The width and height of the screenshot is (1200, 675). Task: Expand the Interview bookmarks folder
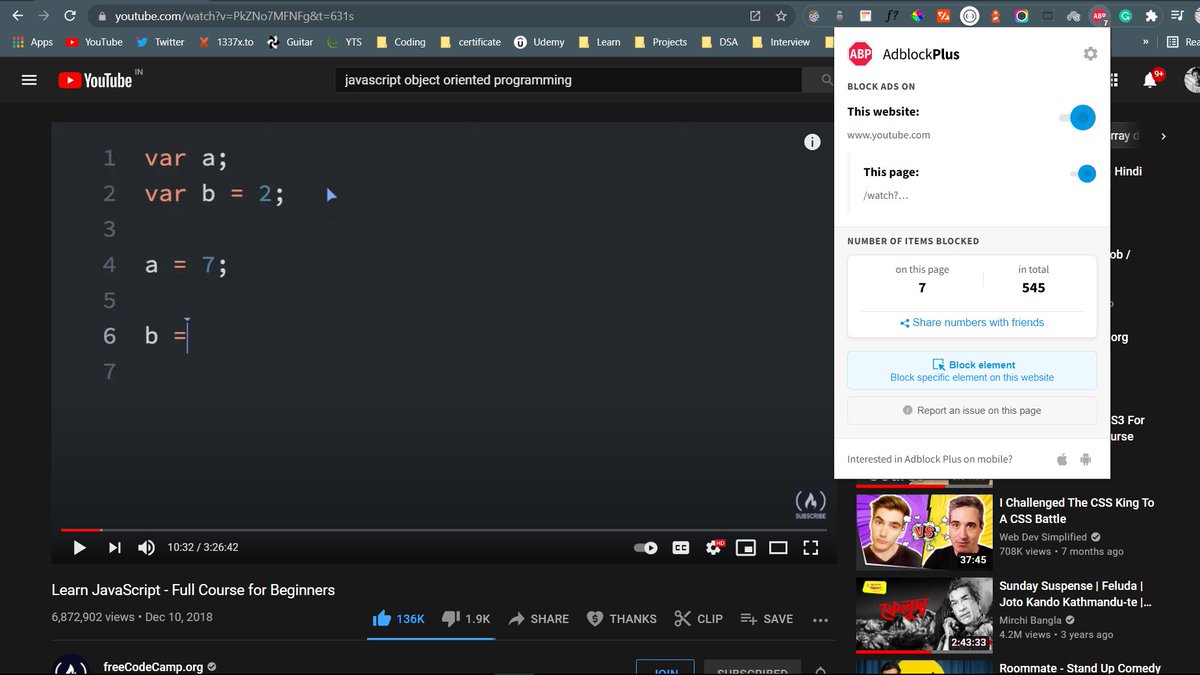(781, 42)
